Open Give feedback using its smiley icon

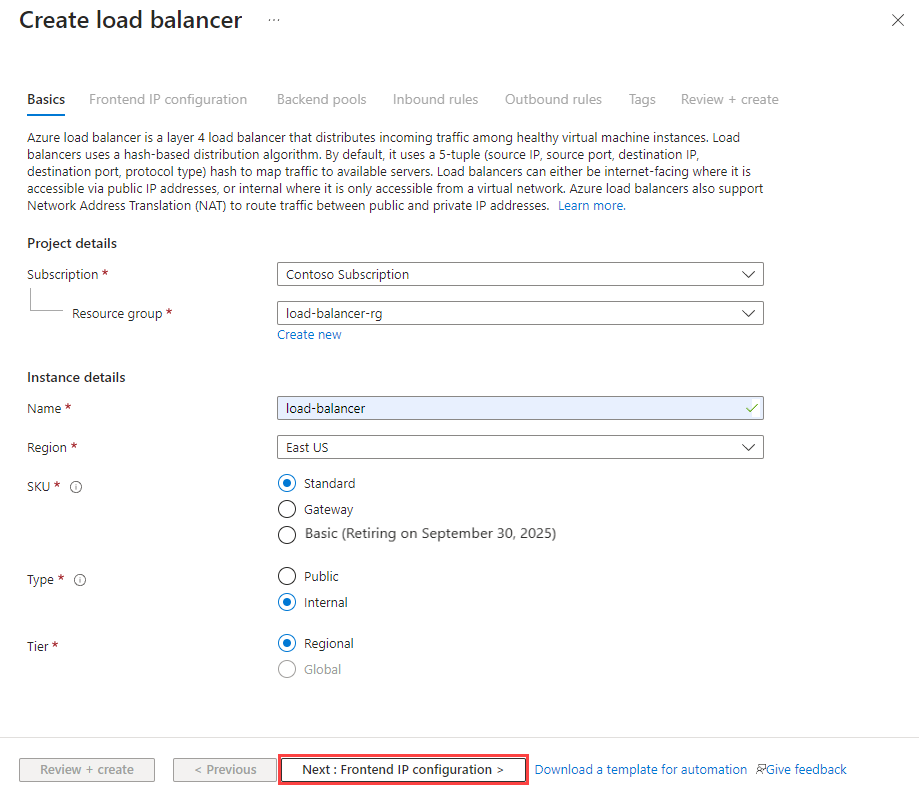pos(762,769)
